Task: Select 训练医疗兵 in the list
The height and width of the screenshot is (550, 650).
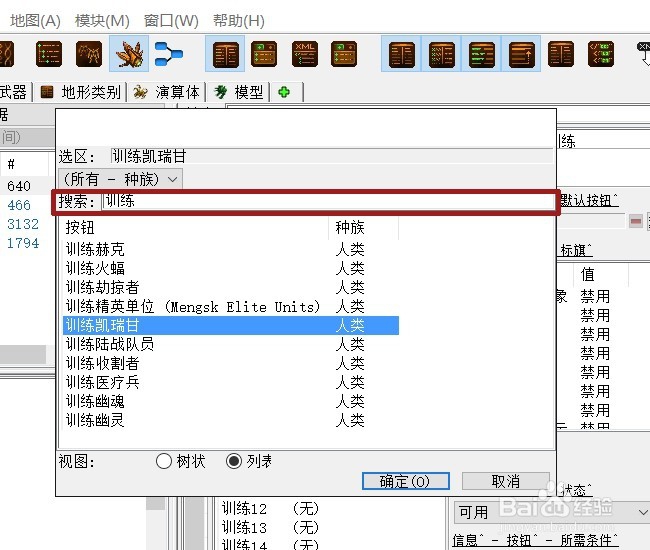Action: [230, 382]
